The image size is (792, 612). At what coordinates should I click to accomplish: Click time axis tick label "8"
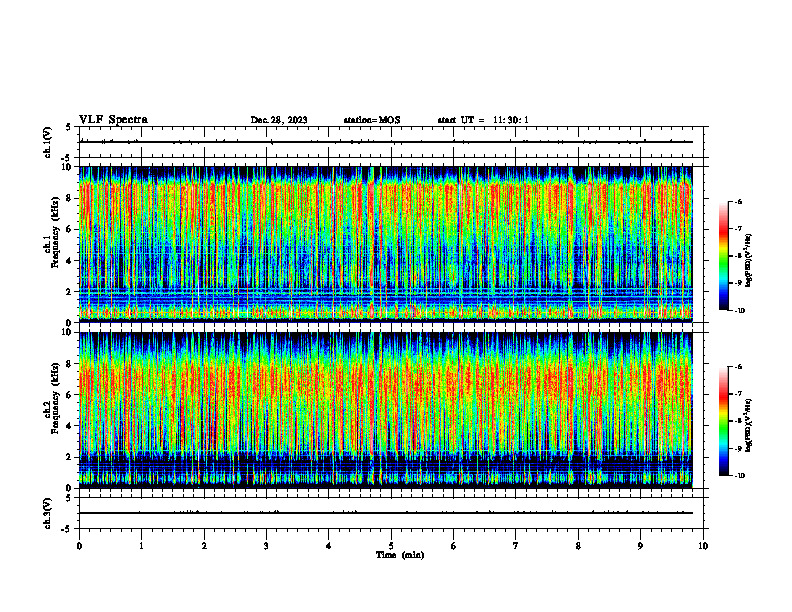578,546
